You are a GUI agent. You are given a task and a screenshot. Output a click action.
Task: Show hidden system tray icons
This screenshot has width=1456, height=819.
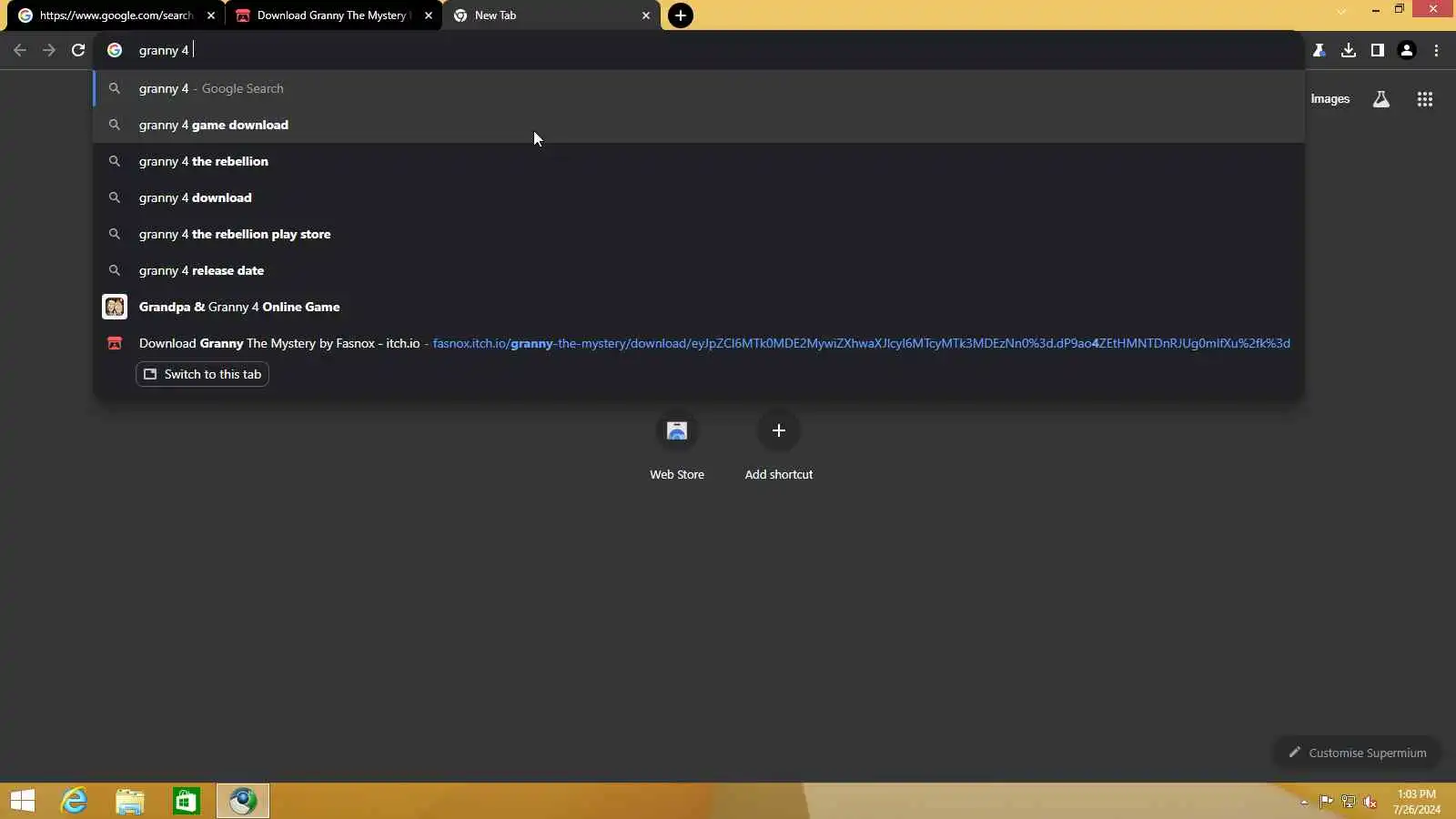point(1304,802)
